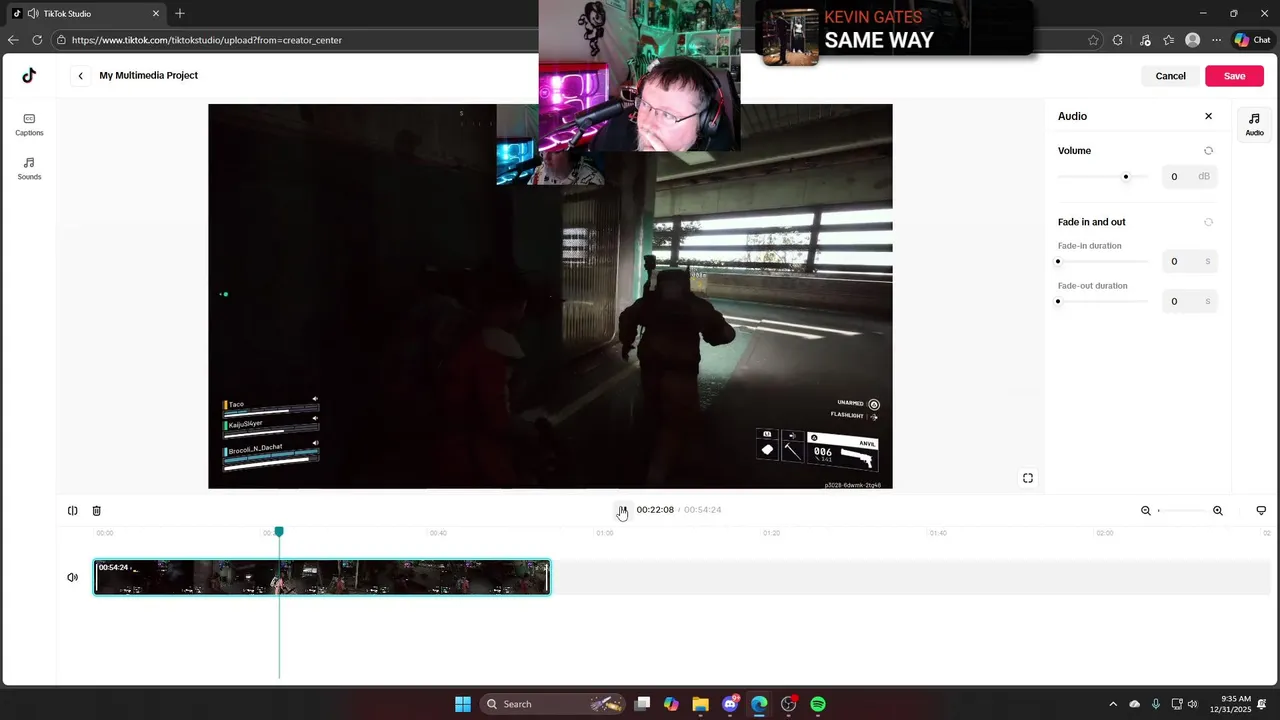View site information lock icon
The width and height of the screenshot is (1280, 720).
point(61,40)
